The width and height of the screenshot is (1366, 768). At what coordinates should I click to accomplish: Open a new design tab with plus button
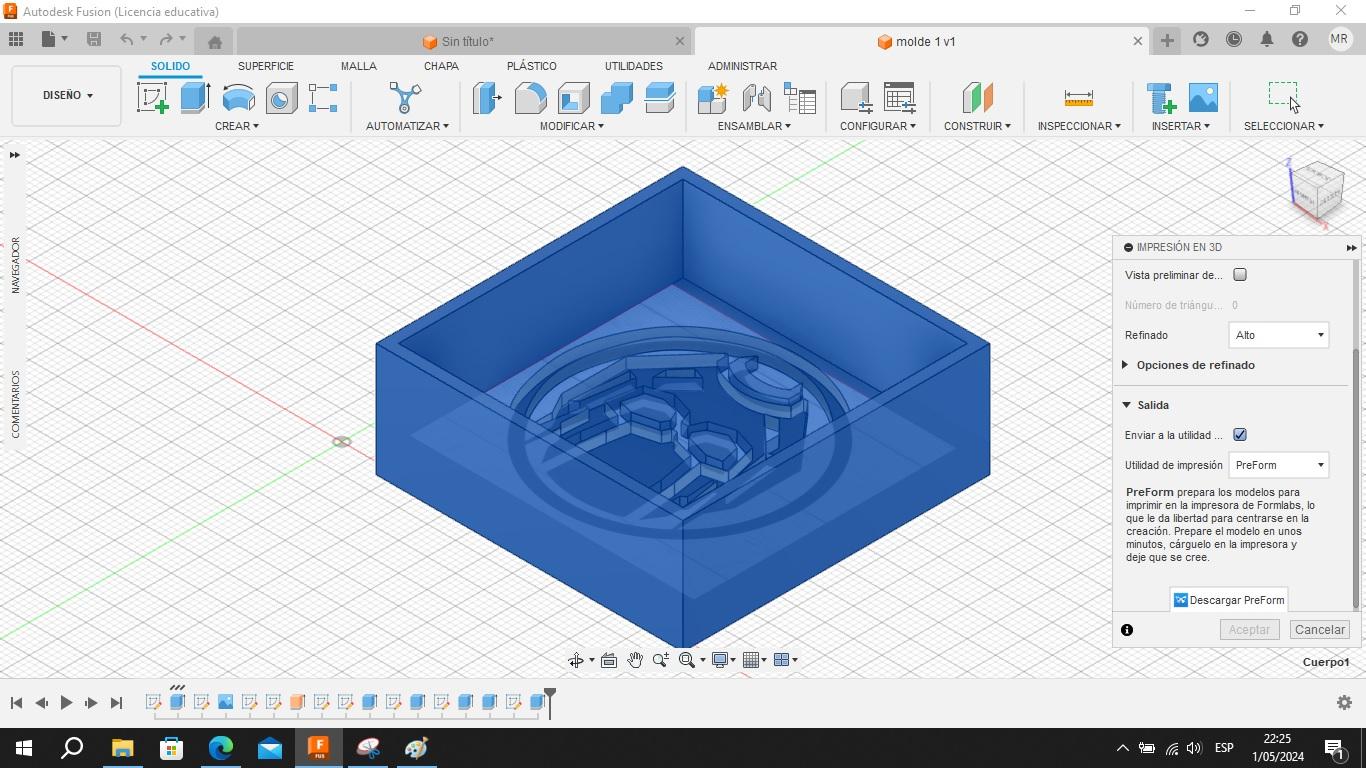(x=1166, y=40)
